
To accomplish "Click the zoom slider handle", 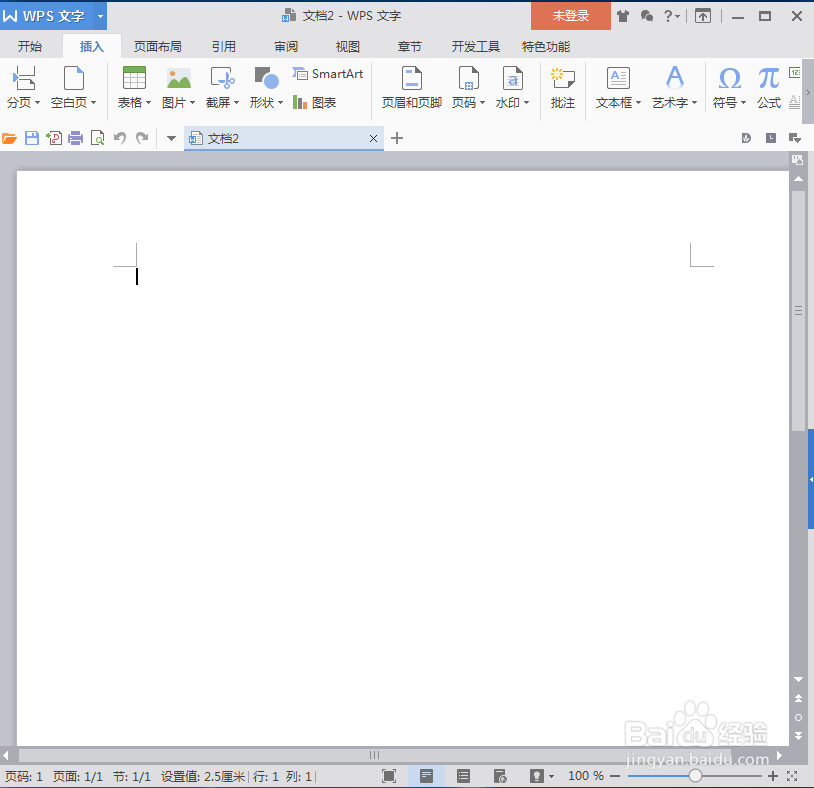I will [695, 776].
